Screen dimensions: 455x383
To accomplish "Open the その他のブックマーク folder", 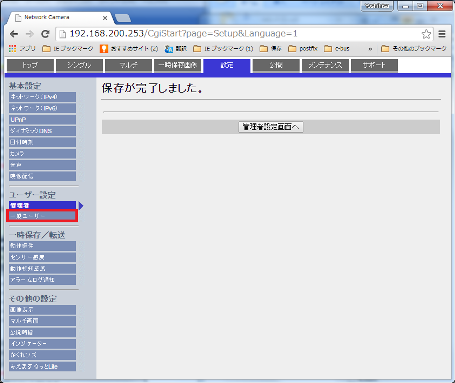I will tap(413, 49).
